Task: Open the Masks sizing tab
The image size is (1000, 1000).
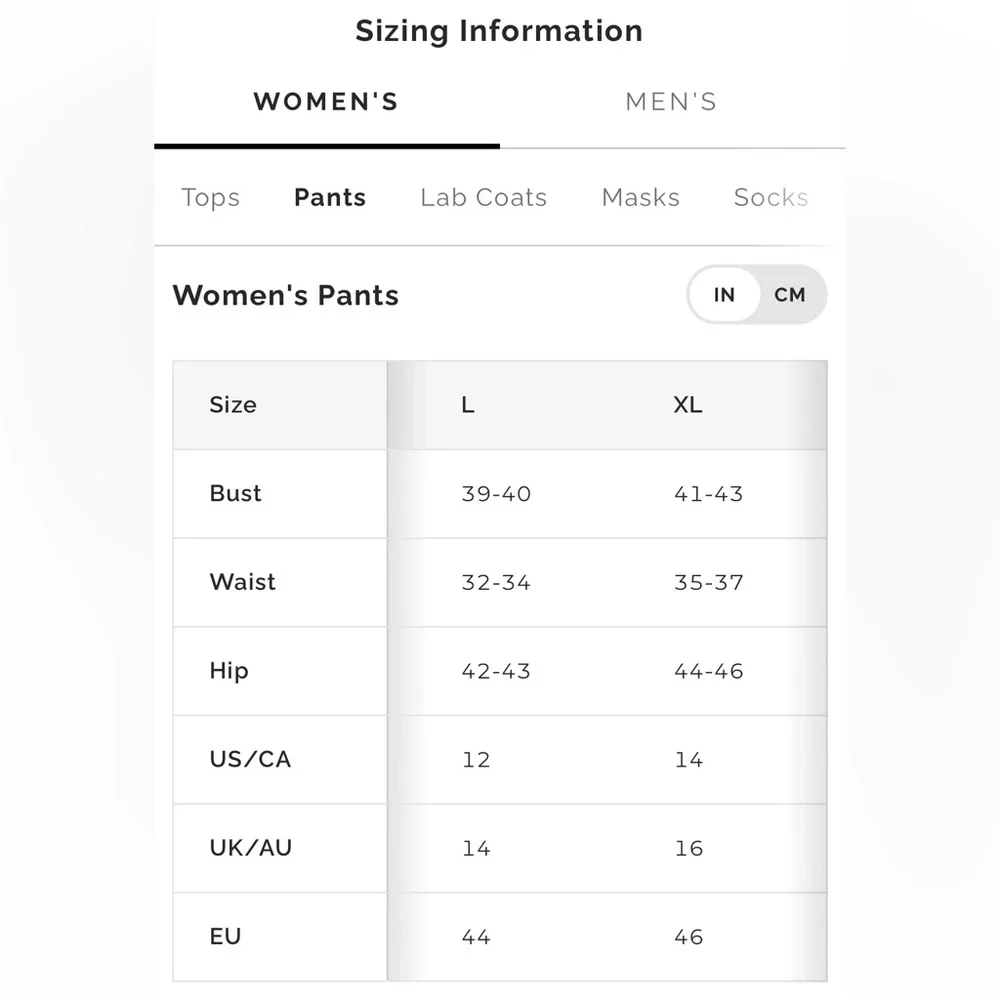Action: point(640,198)
